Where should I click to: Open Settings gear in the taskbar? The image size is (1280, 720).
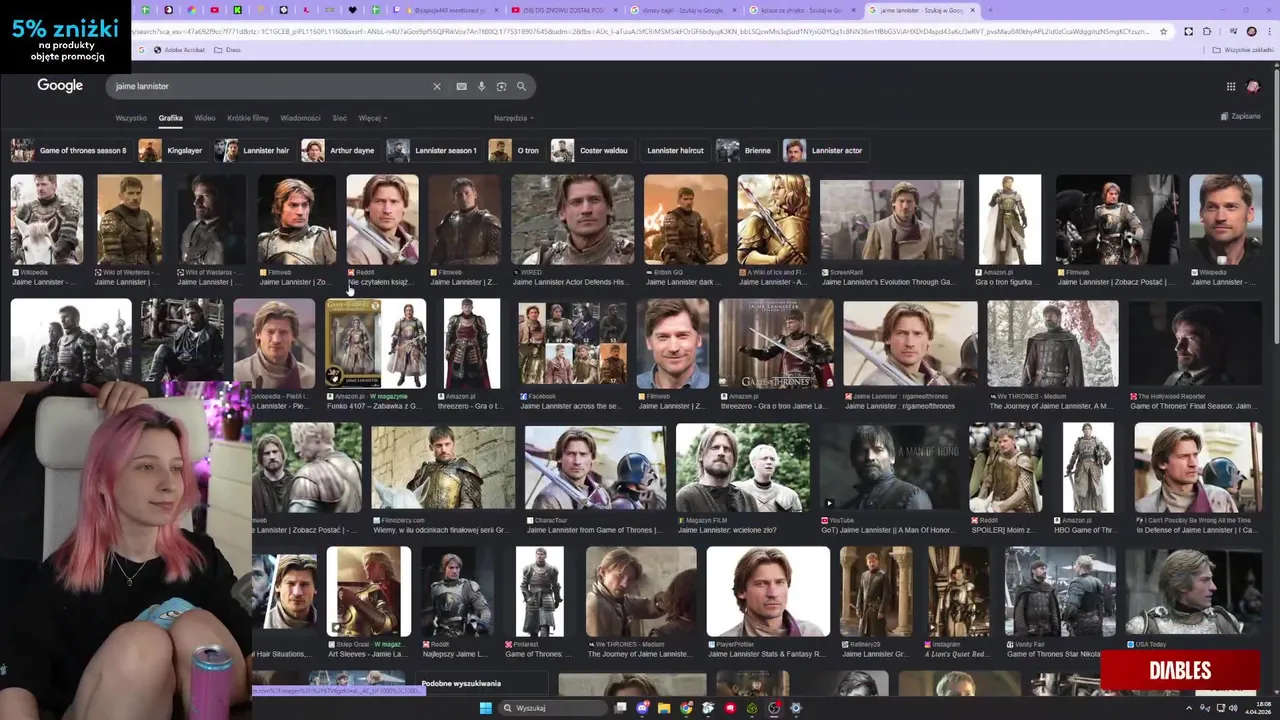pos(796,708)
